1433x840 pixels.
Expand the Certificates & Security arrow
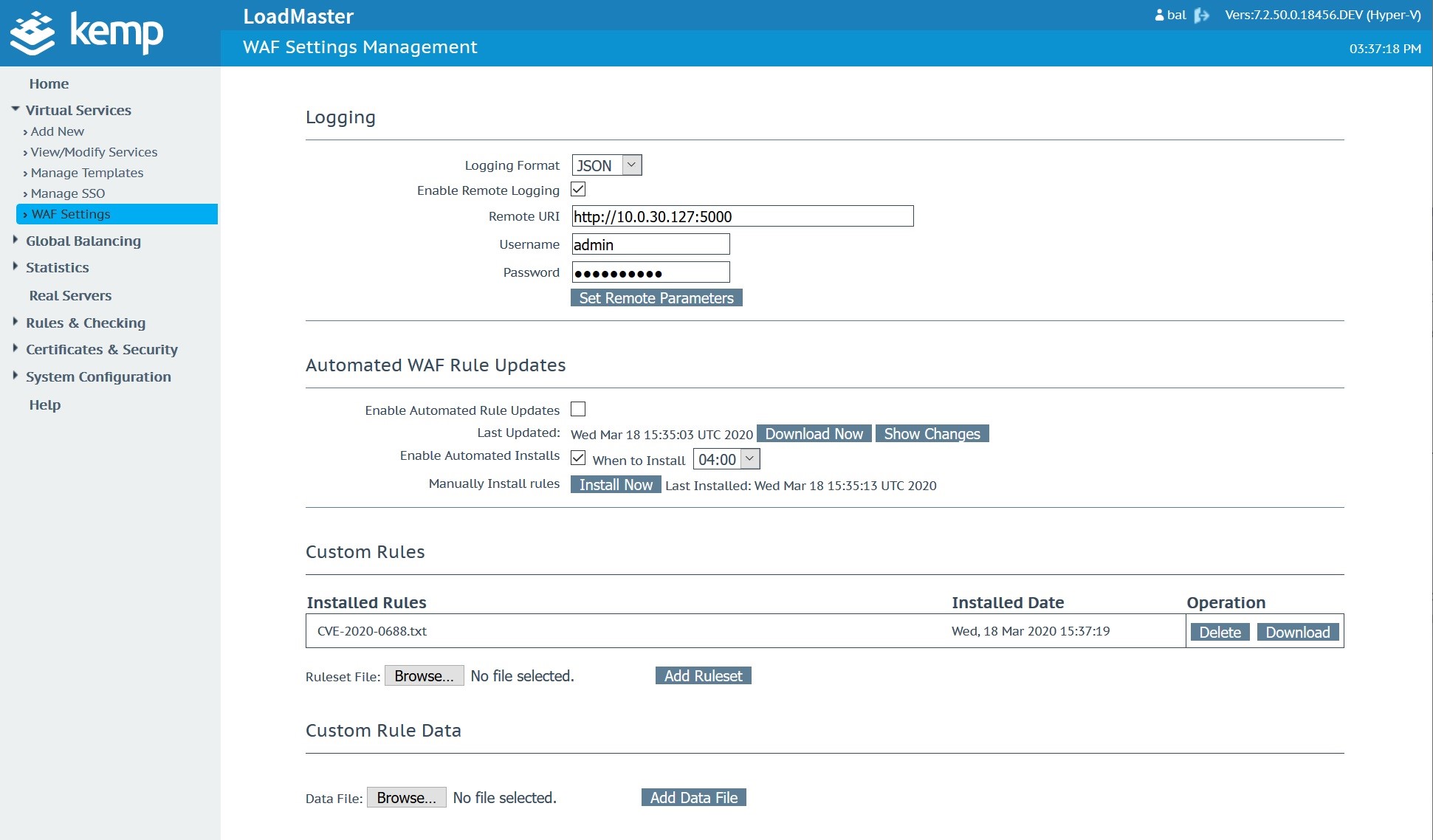coord(15,348)
